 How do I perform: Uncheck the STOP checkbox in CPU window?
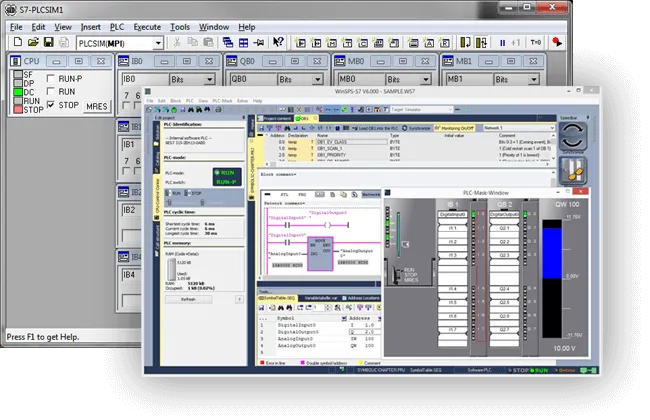click(51, 104)
